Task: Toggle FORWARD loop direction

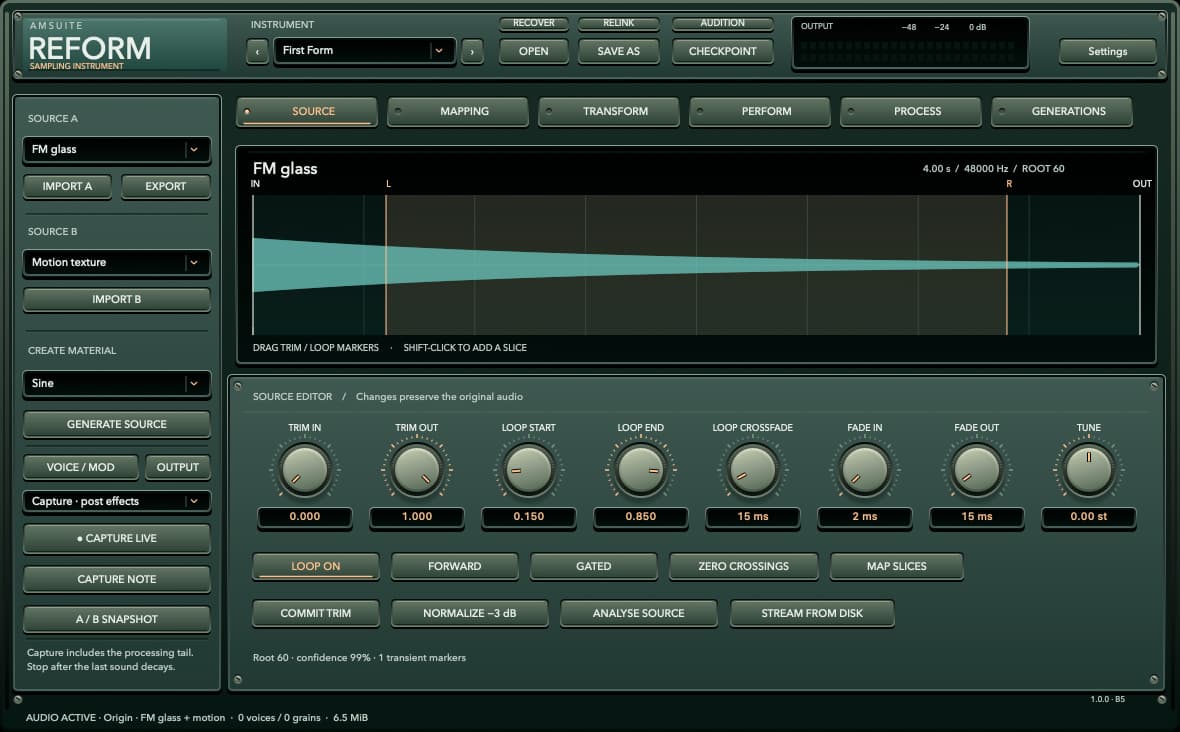Action: coord(455,566)
